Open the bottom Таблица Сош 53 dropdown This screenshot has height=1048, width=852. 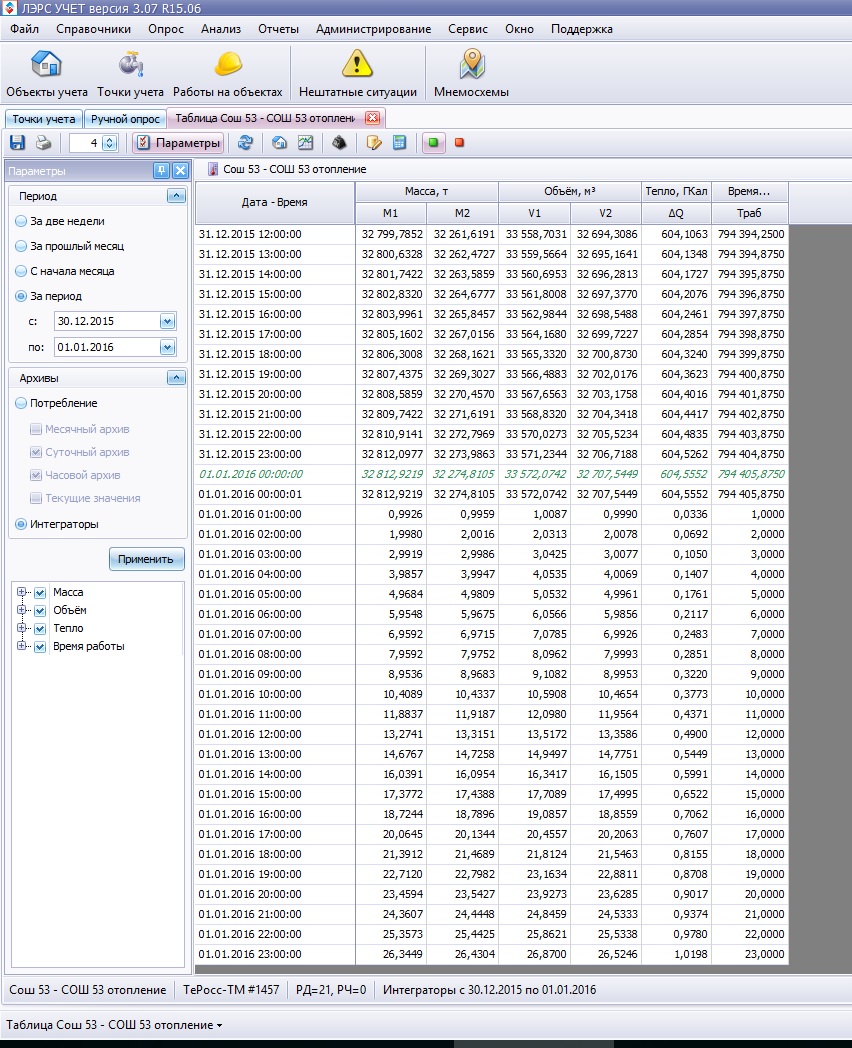[x=114, y=1025]
